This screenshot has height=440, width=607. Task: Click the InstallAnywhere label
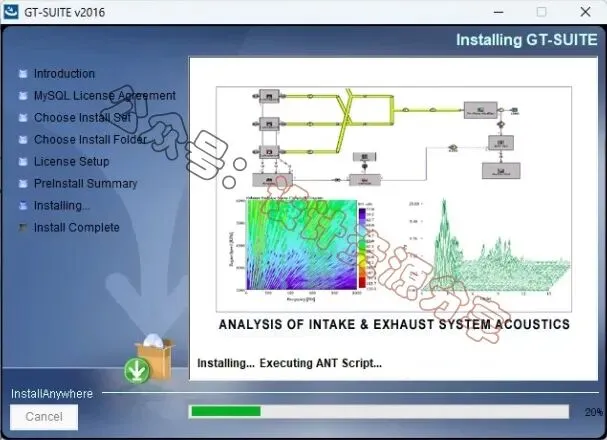pos(52,394)
